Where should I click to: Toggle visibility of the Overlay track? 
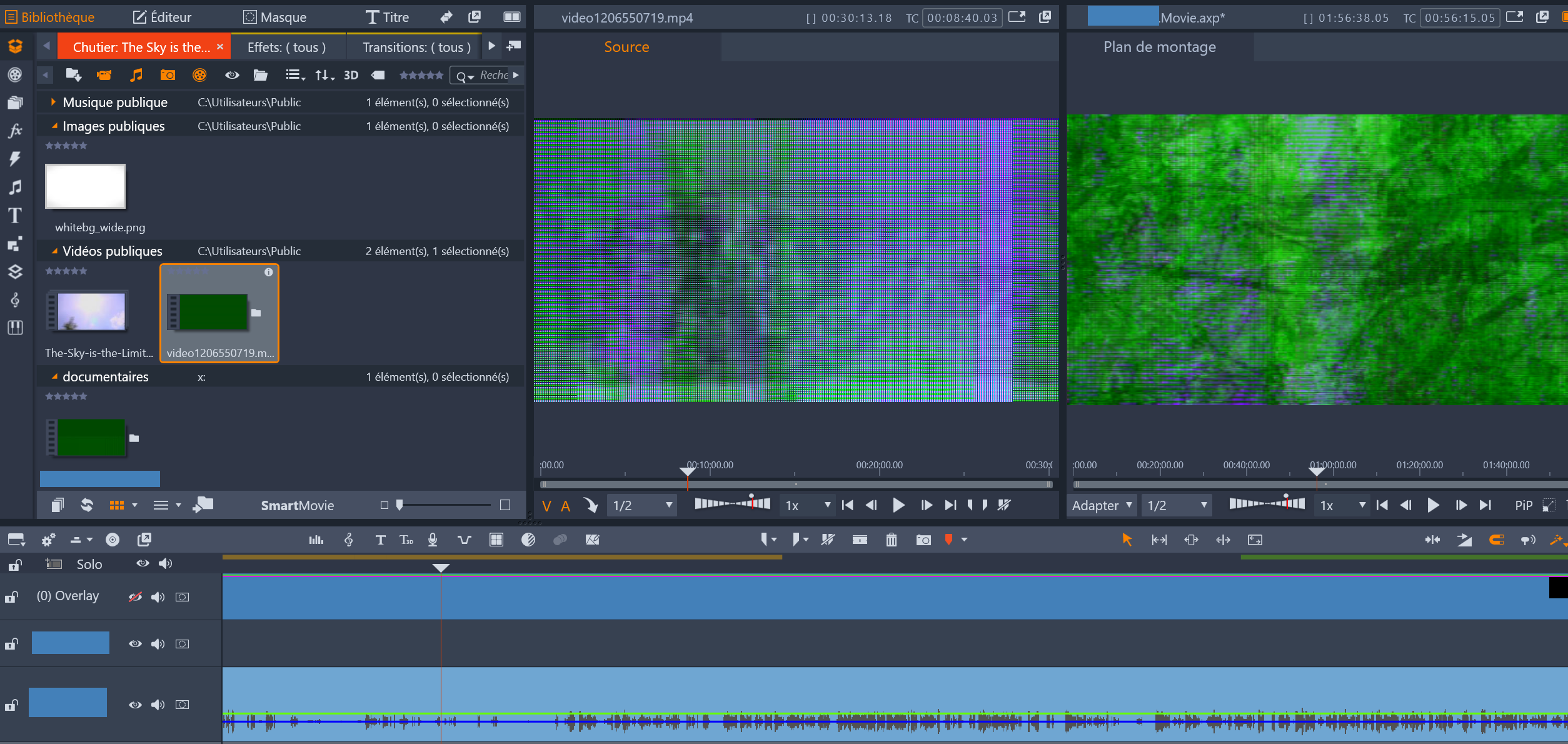[x=135, y=597]
